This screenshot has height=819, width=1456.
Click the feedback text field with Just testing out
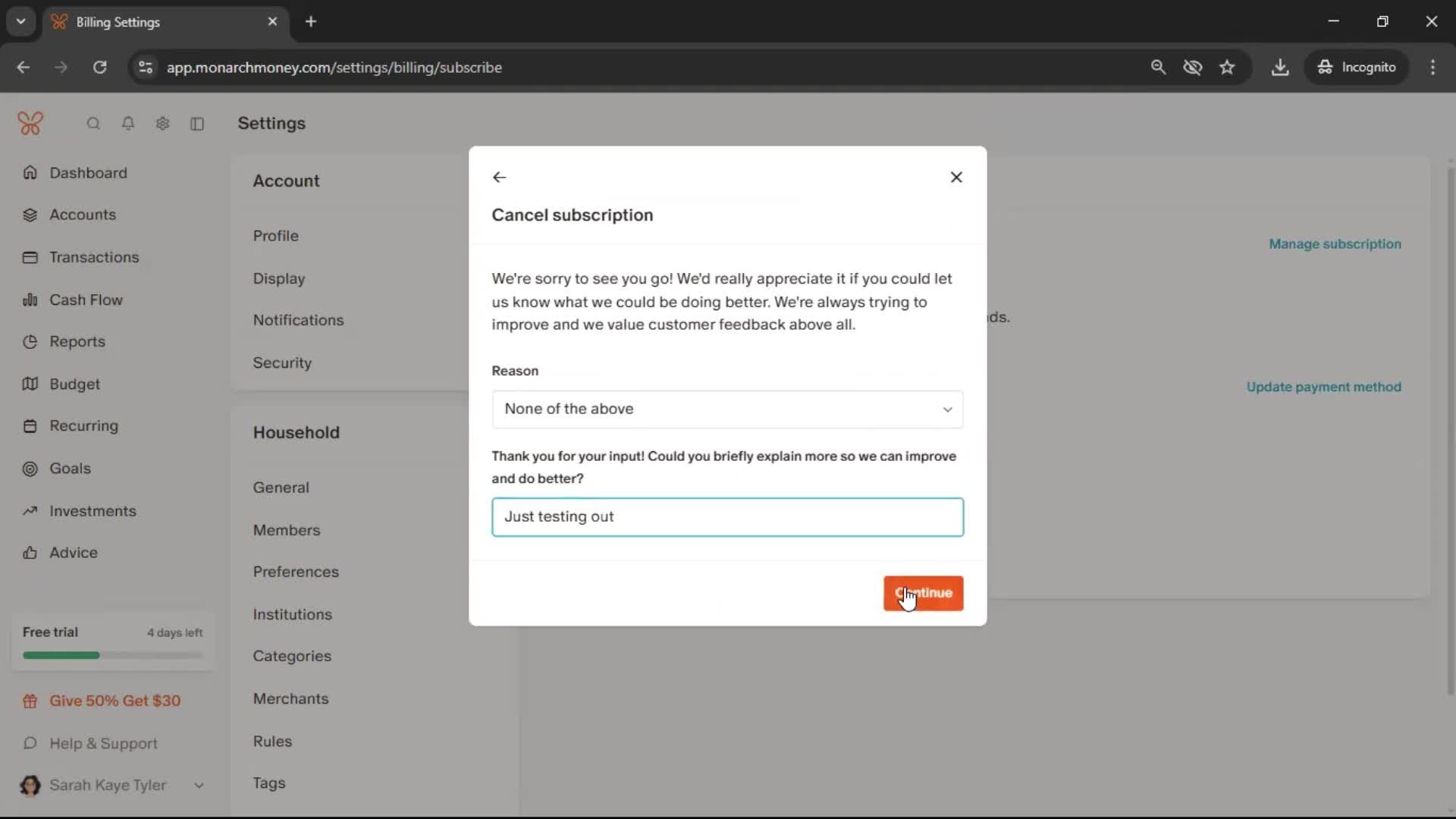point(727,517)
